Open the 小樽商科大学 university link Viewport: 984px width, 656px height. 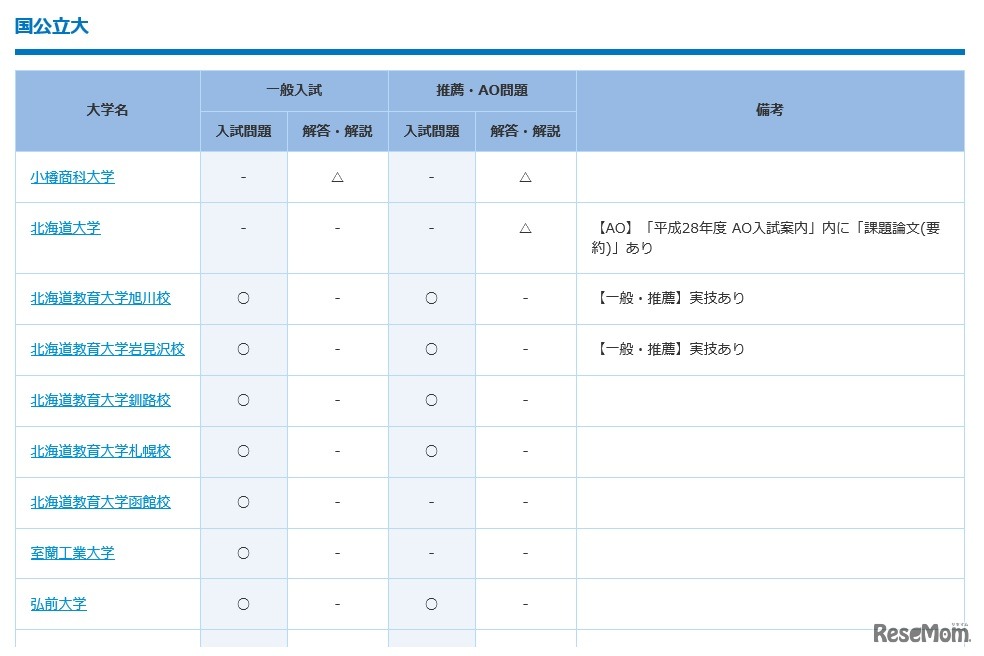coord(72,177)
